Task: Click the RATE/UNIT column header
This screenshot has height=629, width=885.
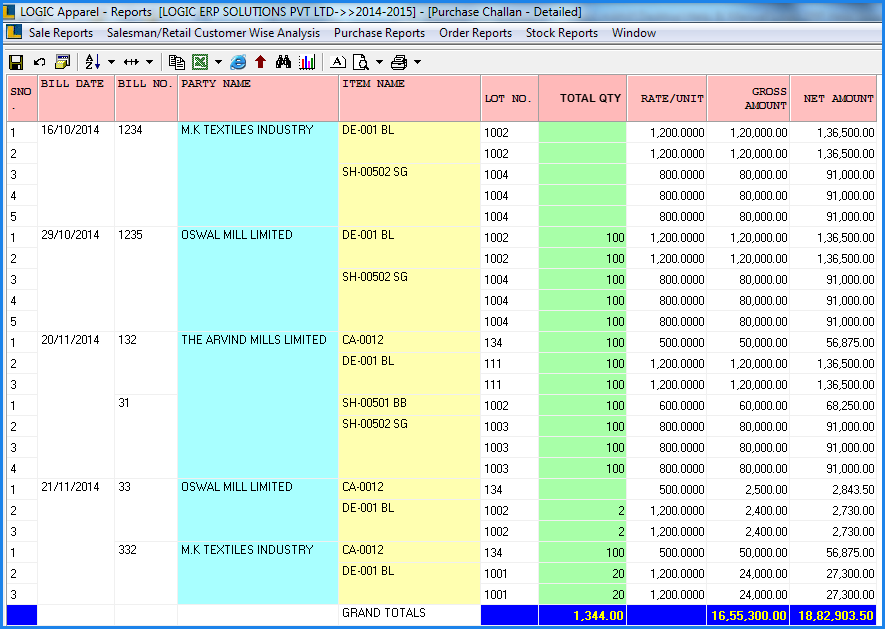Action: (667, 98)
